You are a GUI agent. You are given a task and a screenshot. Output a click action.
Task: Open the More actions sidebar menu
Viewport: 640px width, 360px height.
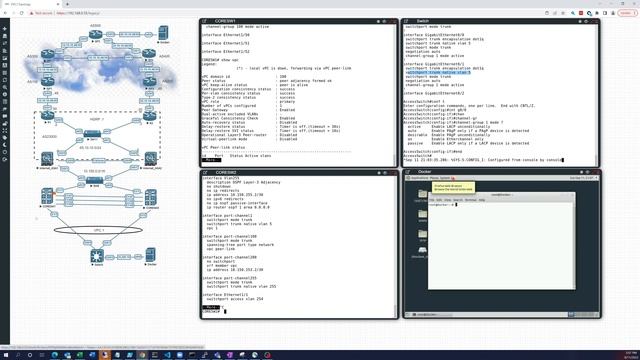(x=4, y=73)
